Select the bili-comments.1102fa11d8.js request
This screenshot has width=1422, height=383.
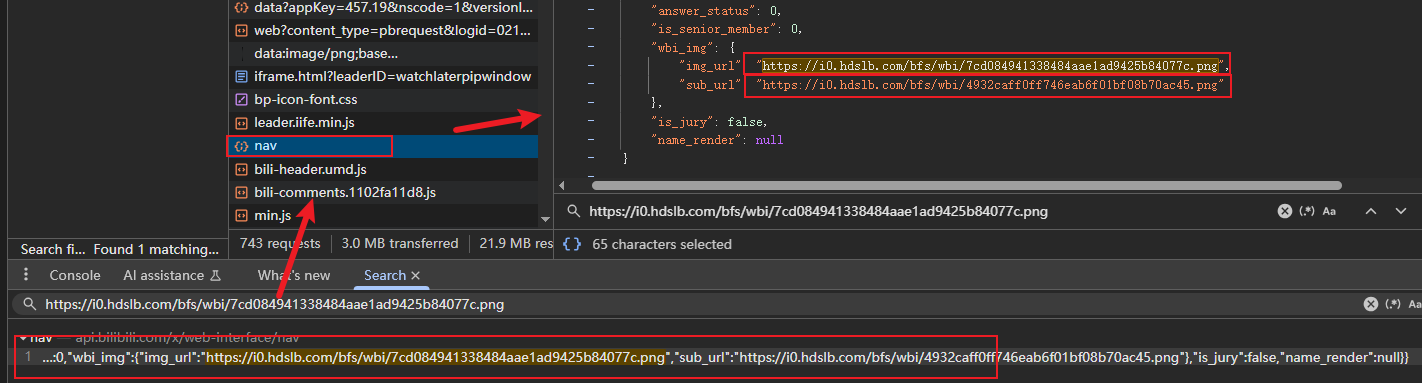click(x=383, y=192)
